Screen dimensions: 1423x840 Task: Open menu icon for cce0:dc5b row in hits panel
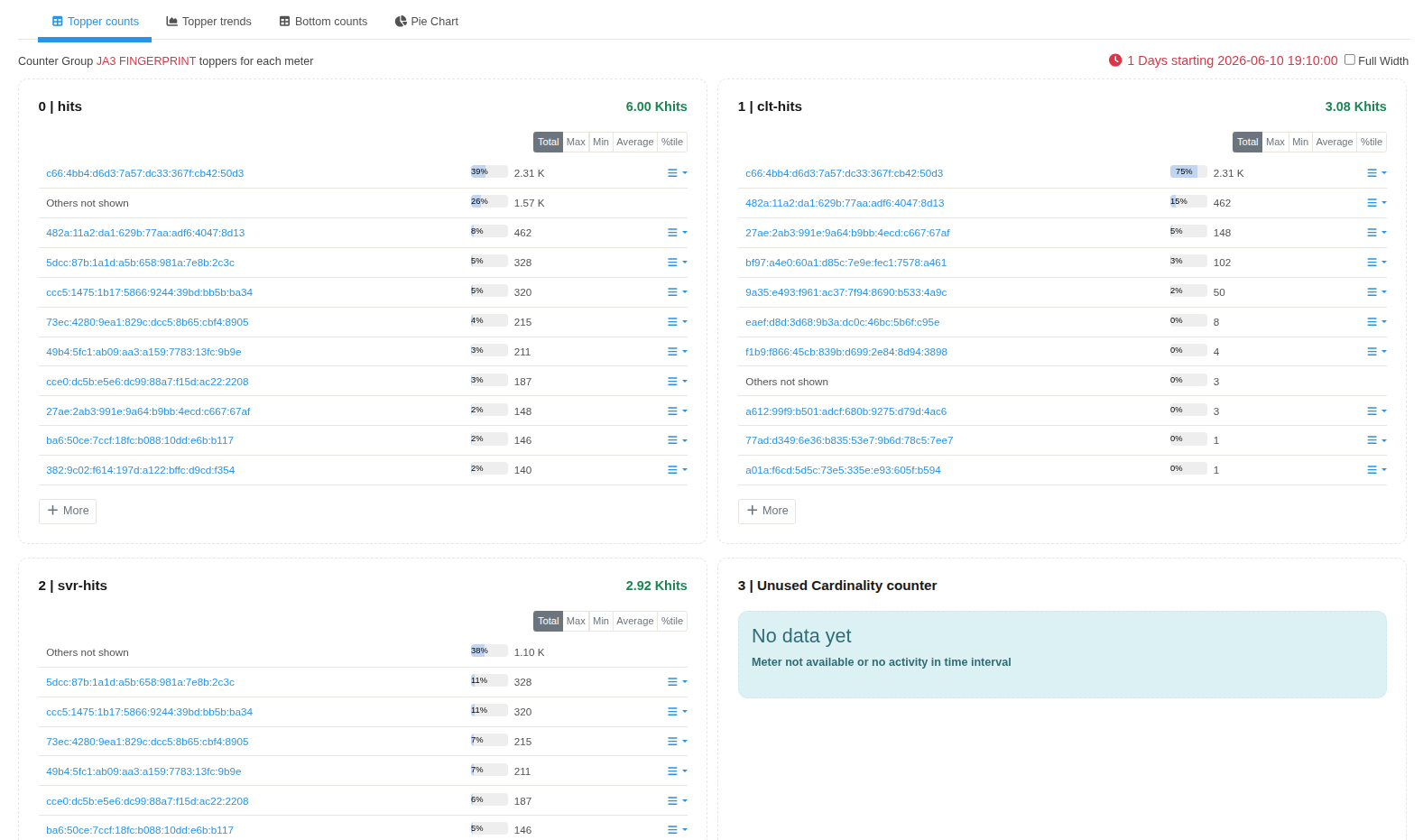pyautogui.click(x=677, y=382)
